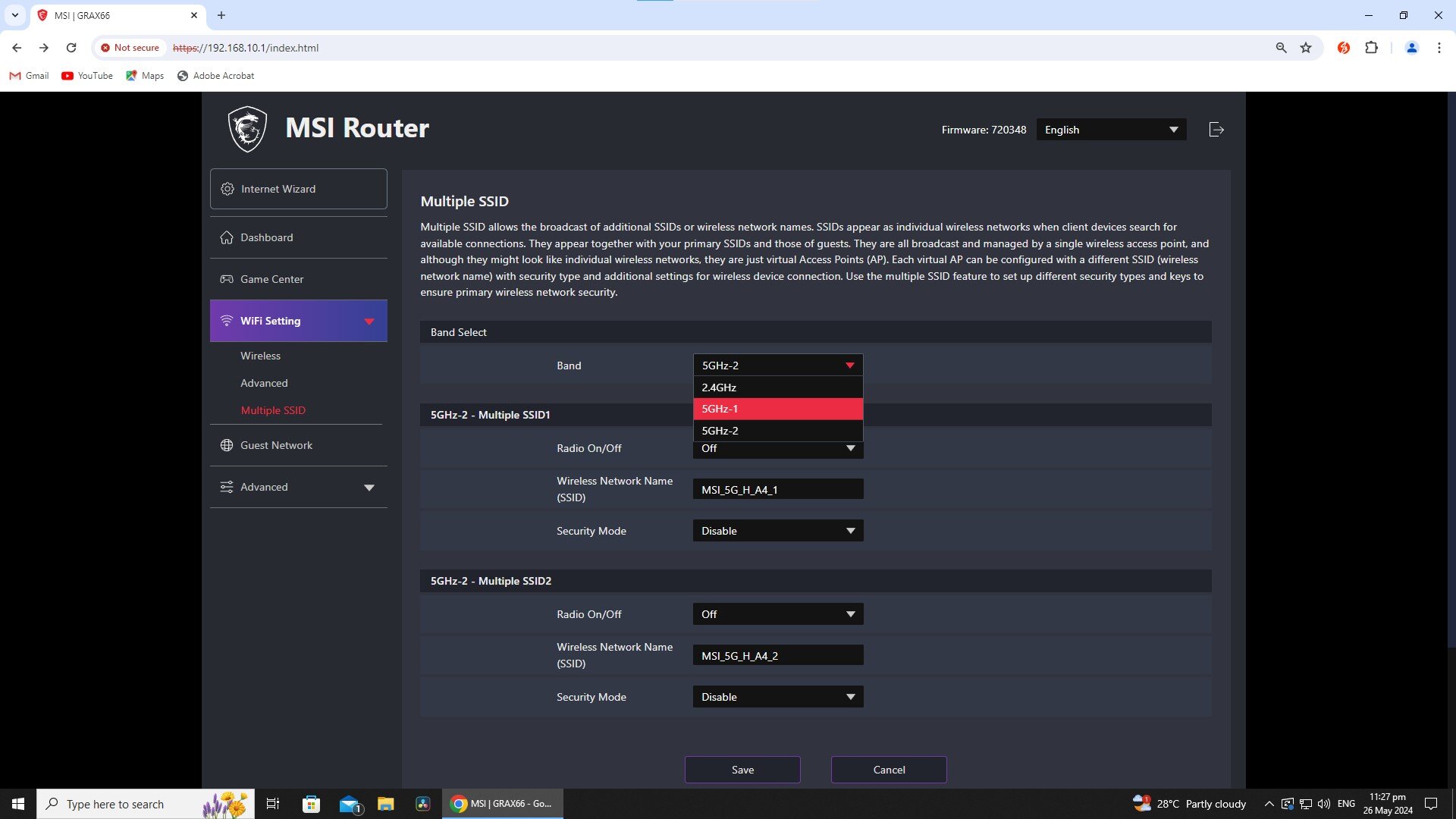Open Game Center gamepad entry
The image size is (1456, 819).
tap(271, 279)
